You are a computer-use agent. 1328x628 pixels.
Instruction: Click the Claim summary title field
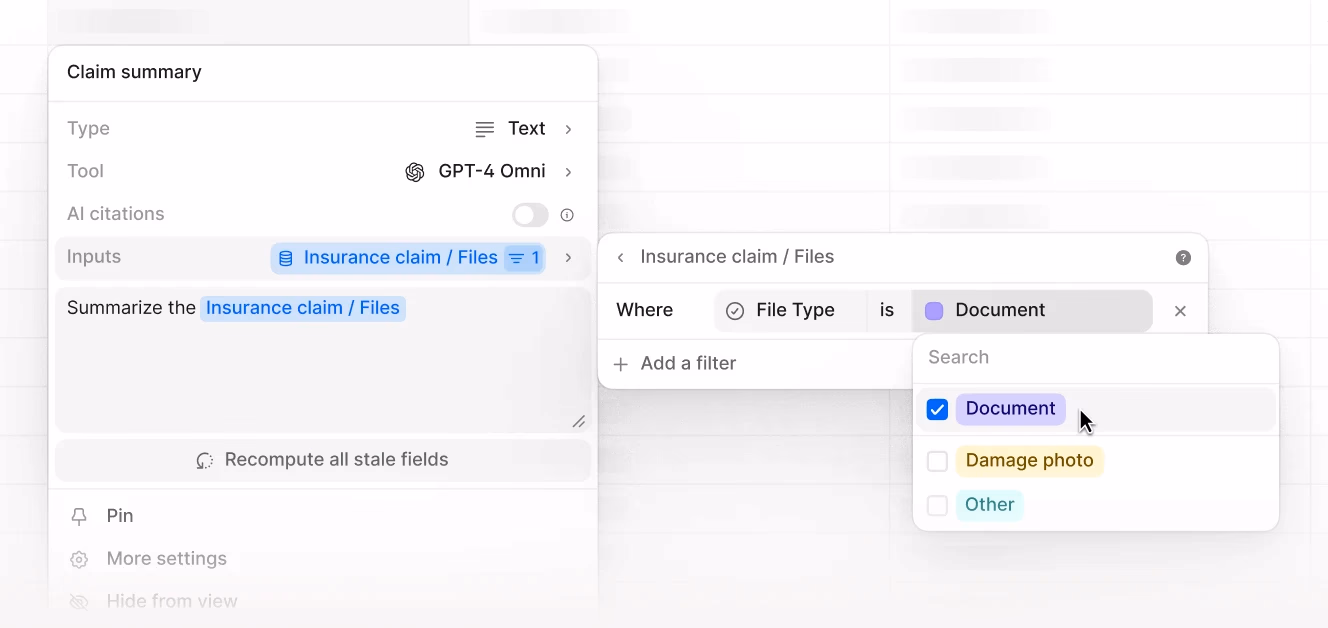(x=323, y=73)
